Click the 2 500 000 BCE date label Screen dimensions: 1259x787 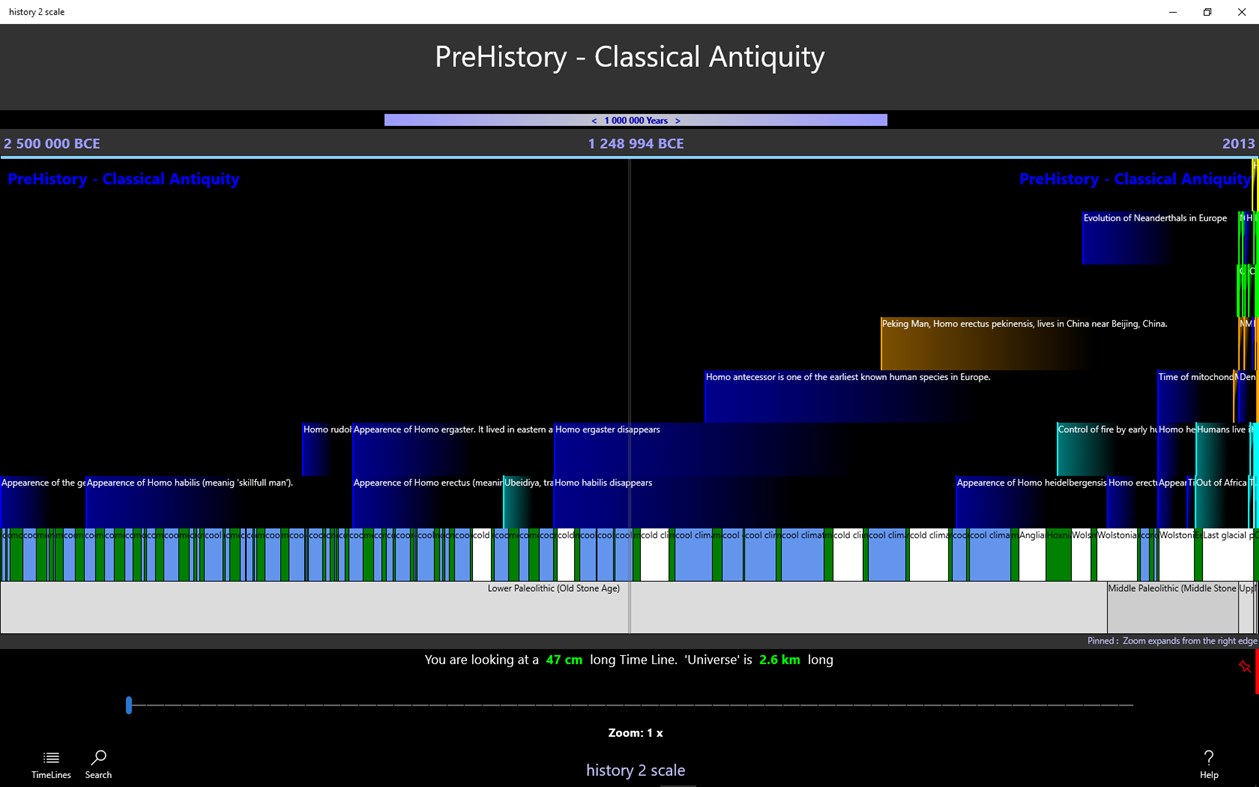click(51, 143)
